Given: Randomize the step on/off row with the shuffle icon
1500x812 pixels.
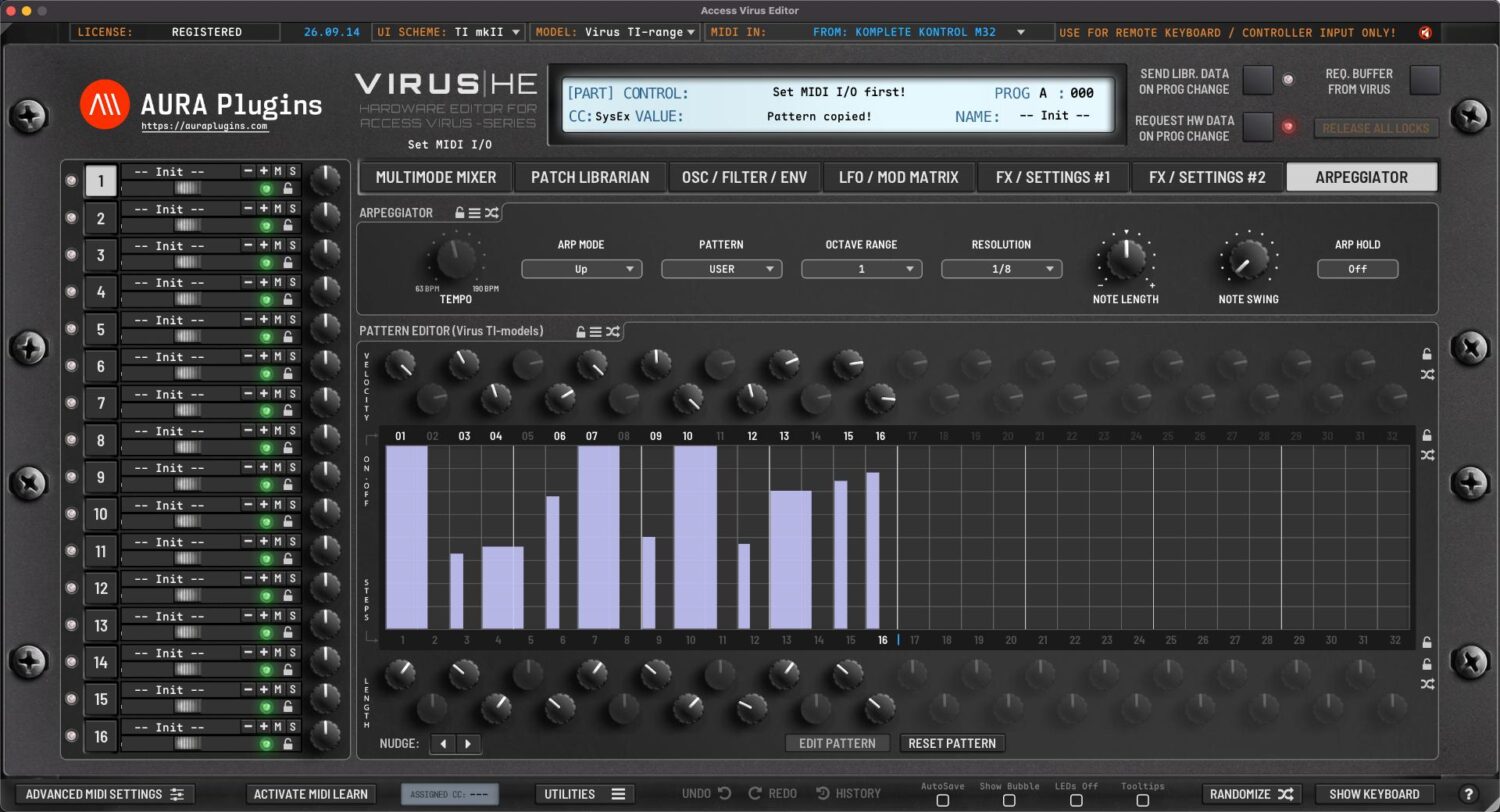Looking at the screenshot, I should point(1427,456).
